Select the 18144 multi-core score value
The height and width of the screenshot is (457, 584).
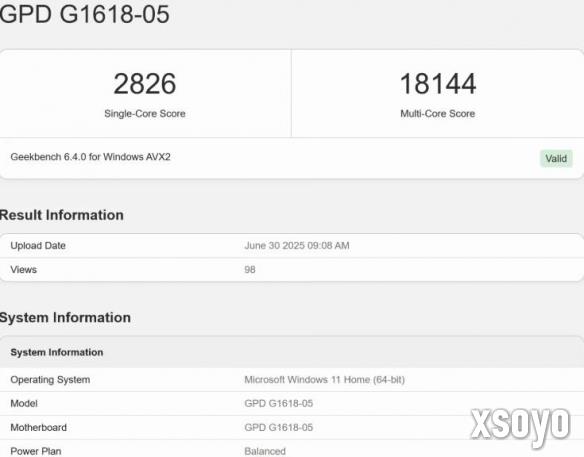pyautogui.click(x=438, y=83)
